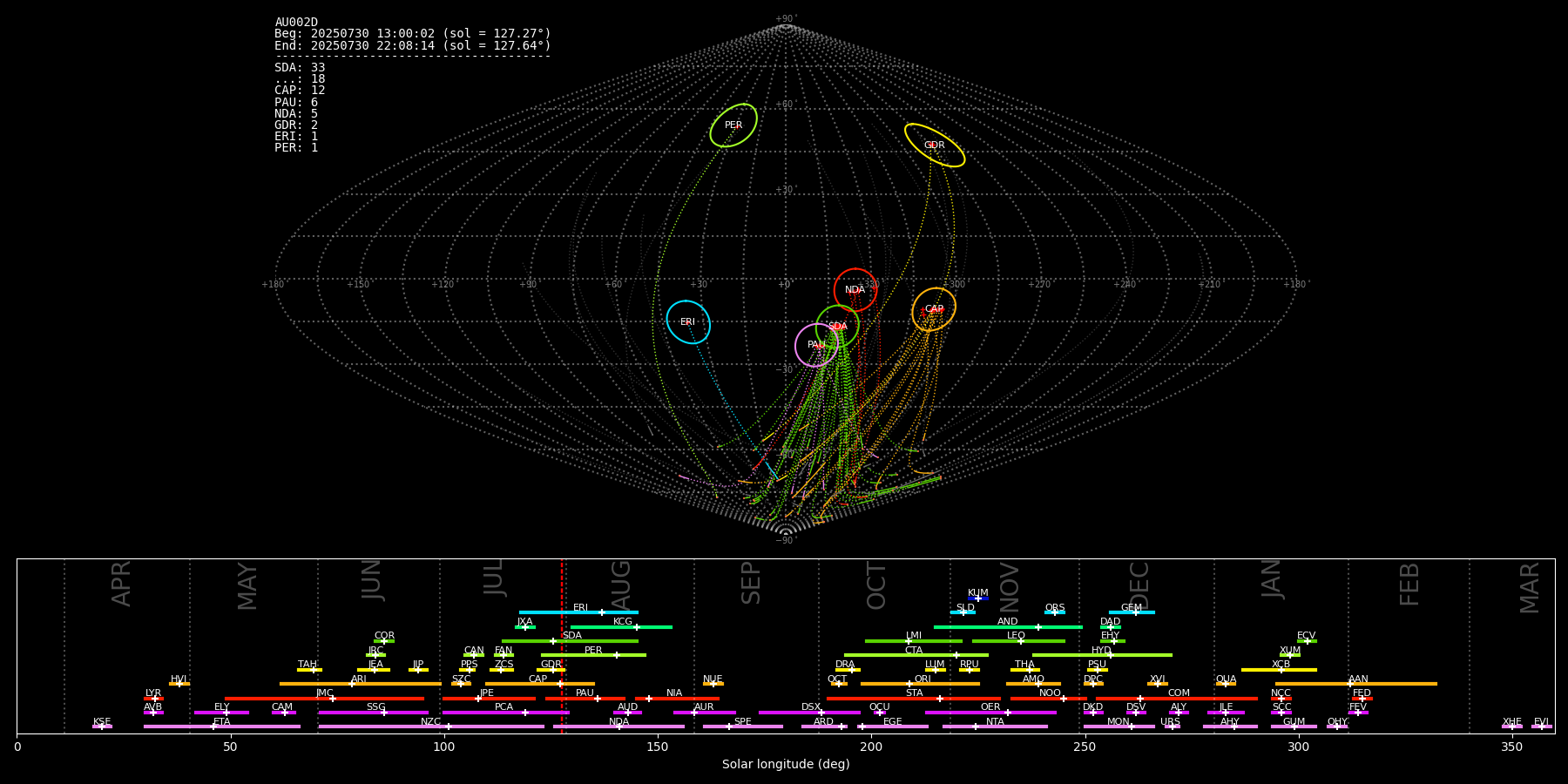Click the PER radiant ellipse on the sky map
Screen dimensions: 1568x784
pyautogui.click(x=733, y=125)
